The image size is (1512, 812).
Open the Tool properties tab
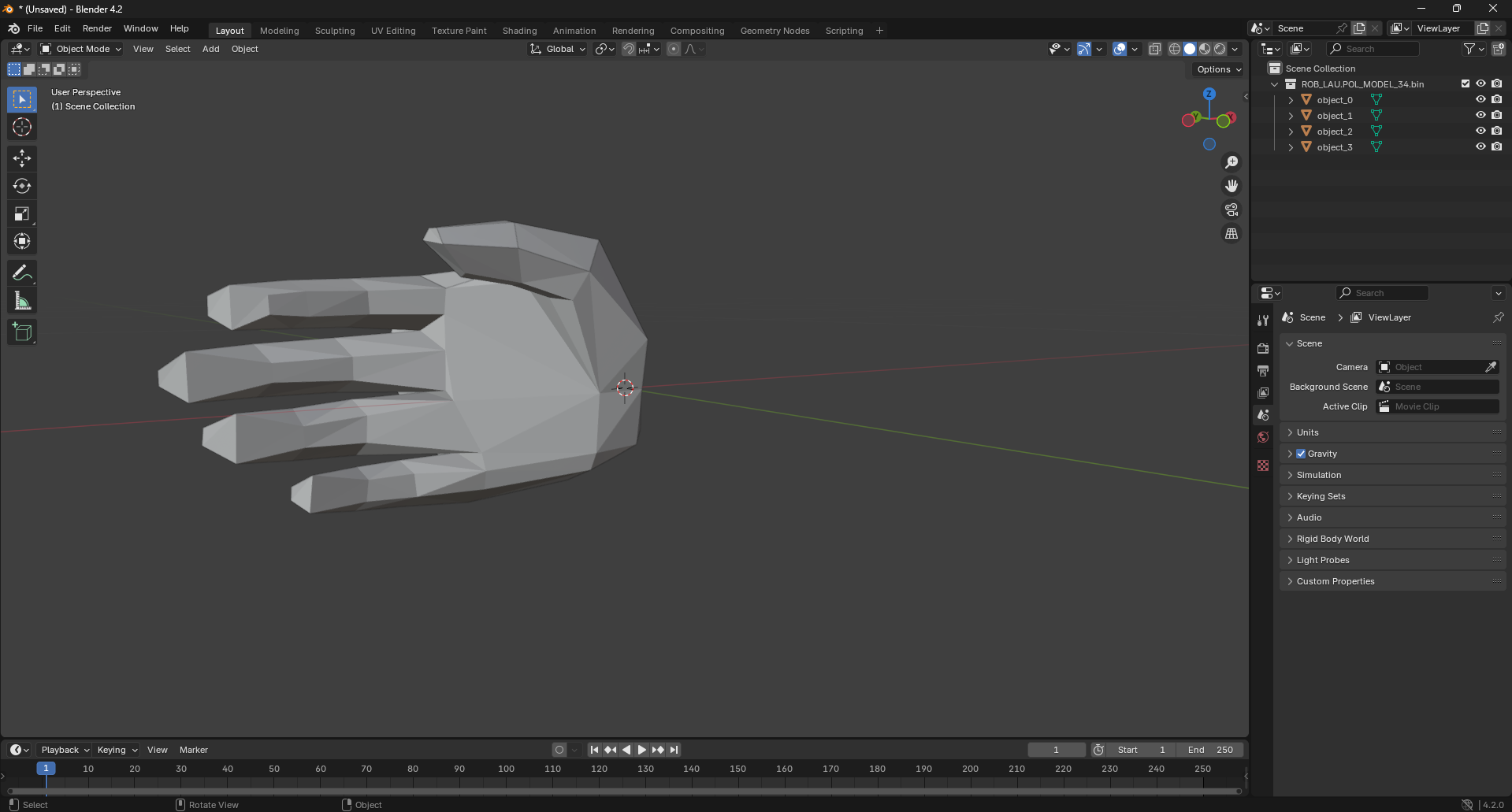point(1263,321)
